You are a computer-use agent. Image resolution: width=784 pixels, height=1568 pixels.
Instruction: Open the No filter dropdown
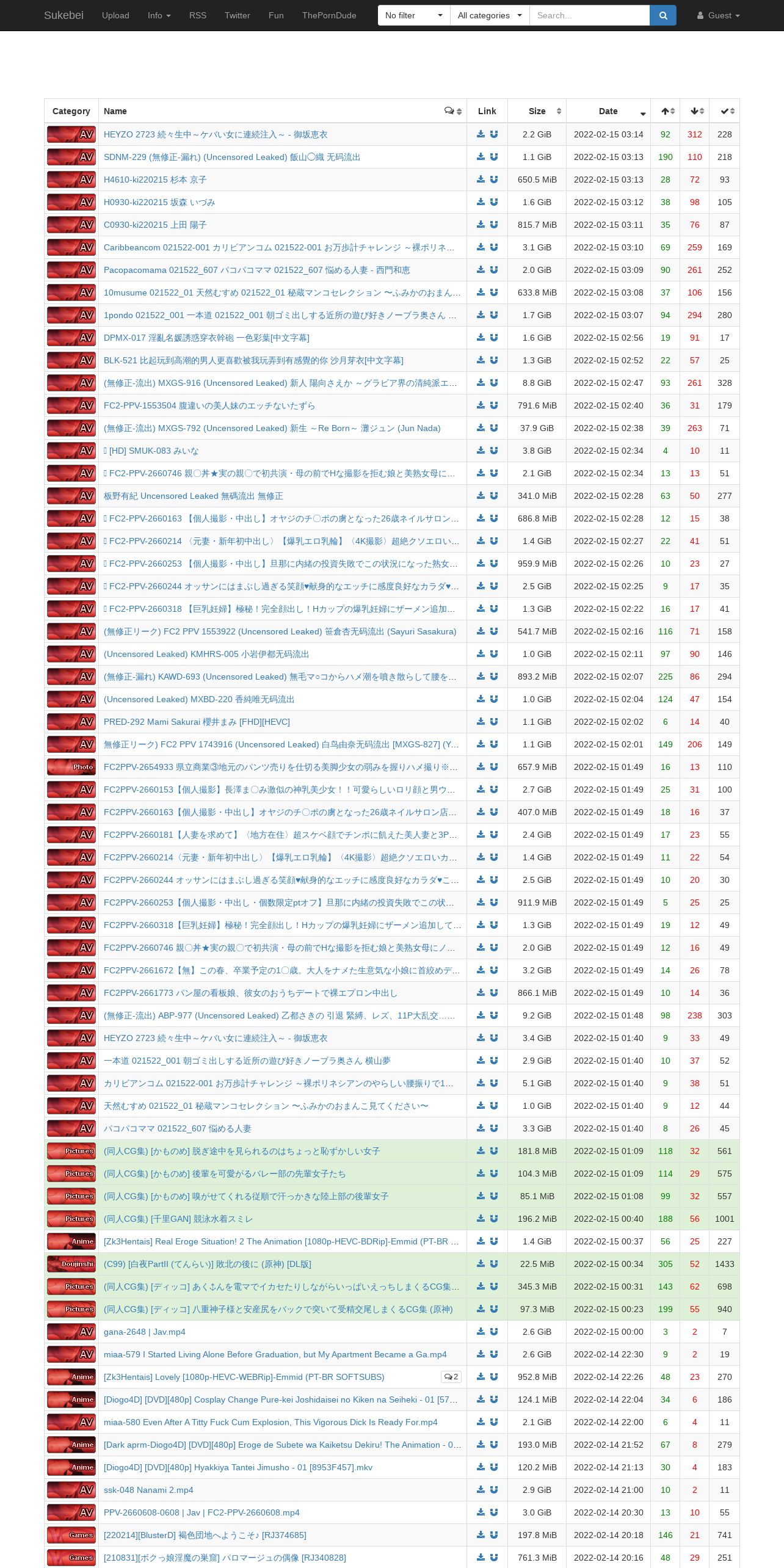tap(414, 15)
